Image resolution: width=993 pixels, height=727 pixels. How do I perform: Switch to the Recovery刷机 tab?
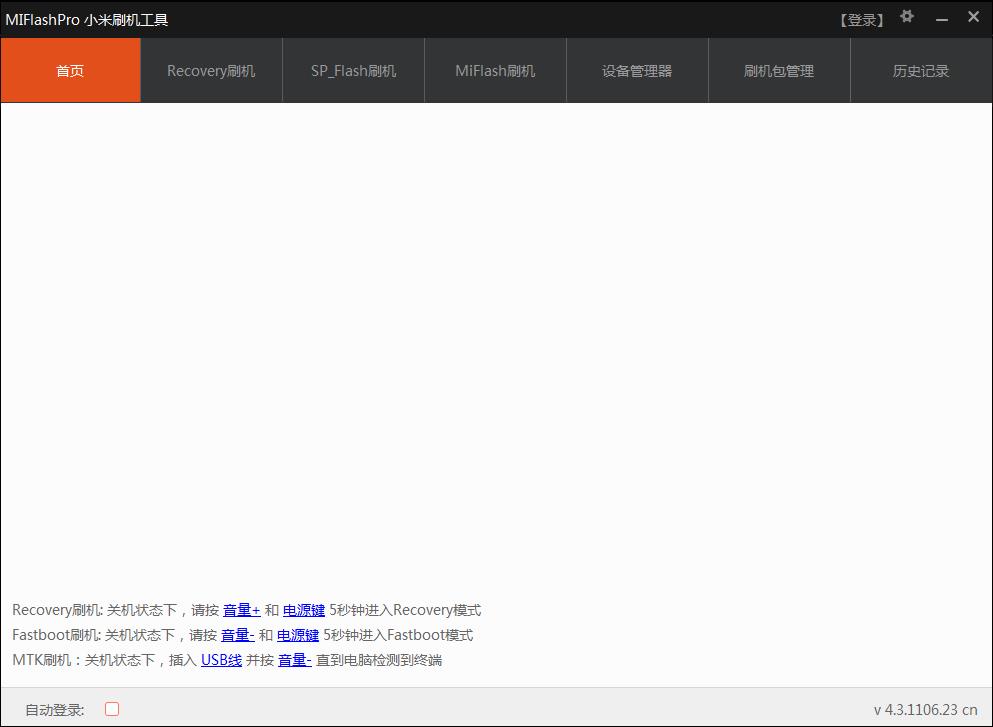[211, 70]
